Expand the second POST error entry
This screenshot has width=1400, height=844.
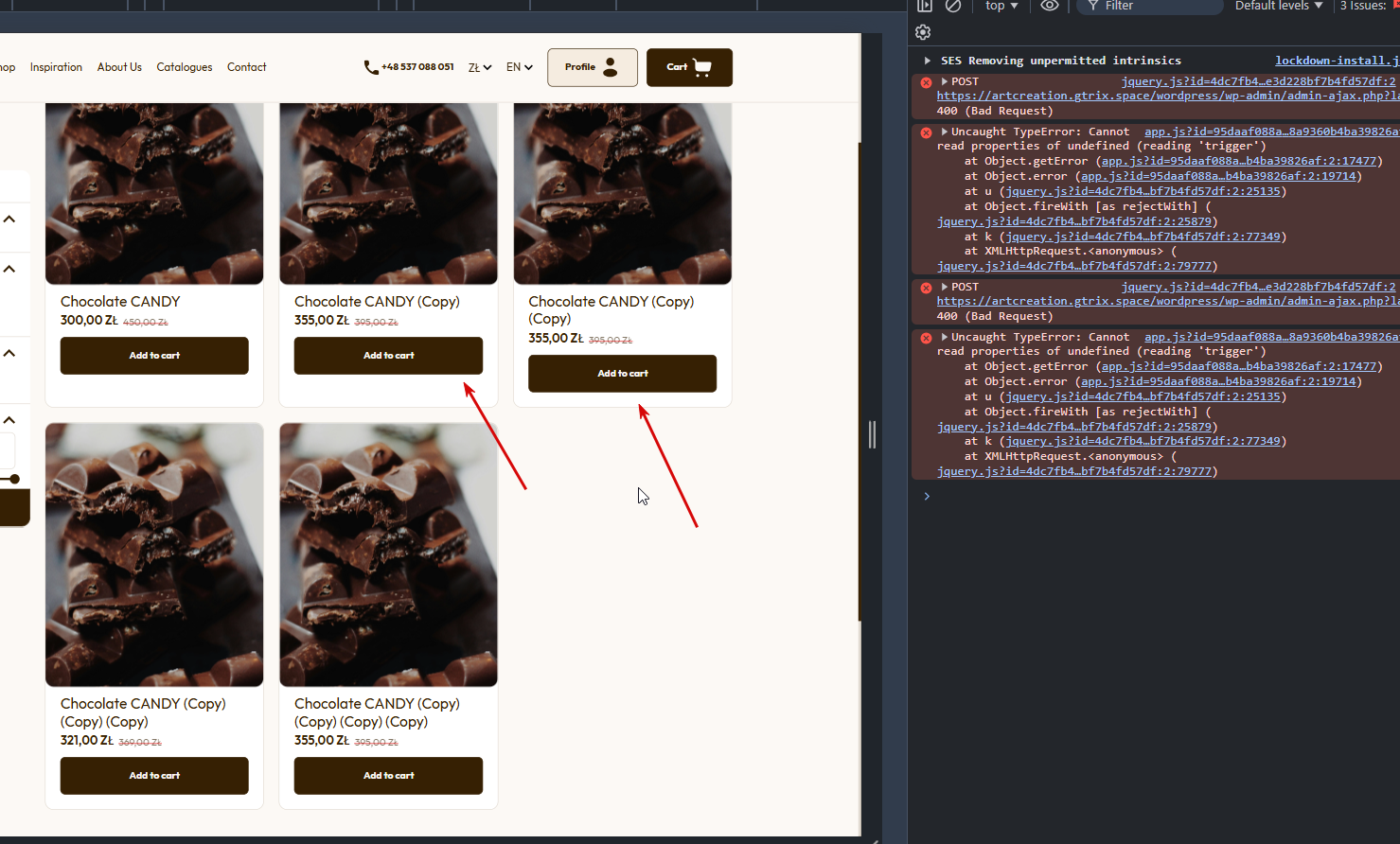click(x=944, y=287)
